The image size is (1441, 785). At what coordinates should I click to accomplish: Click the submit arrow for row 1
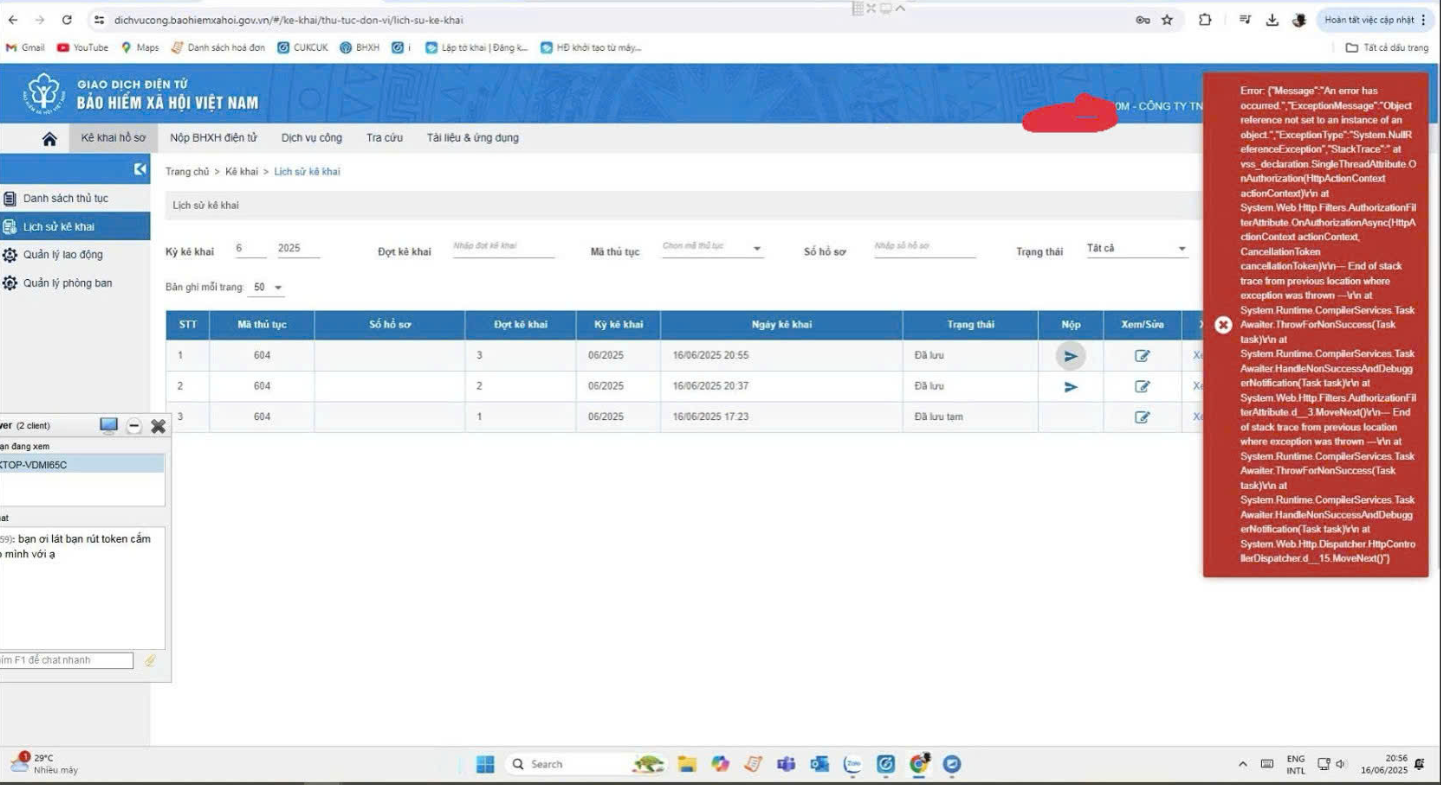(x=1071, y=356)
